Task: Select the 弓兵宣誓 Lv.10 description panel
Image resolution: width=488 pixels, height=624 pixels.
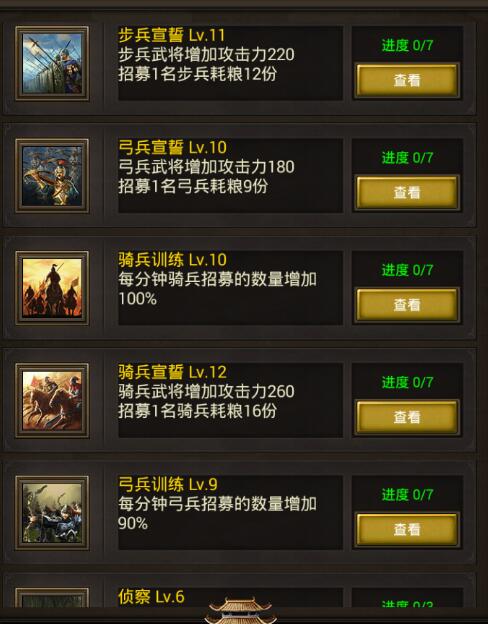Action: tap(230, 176)
